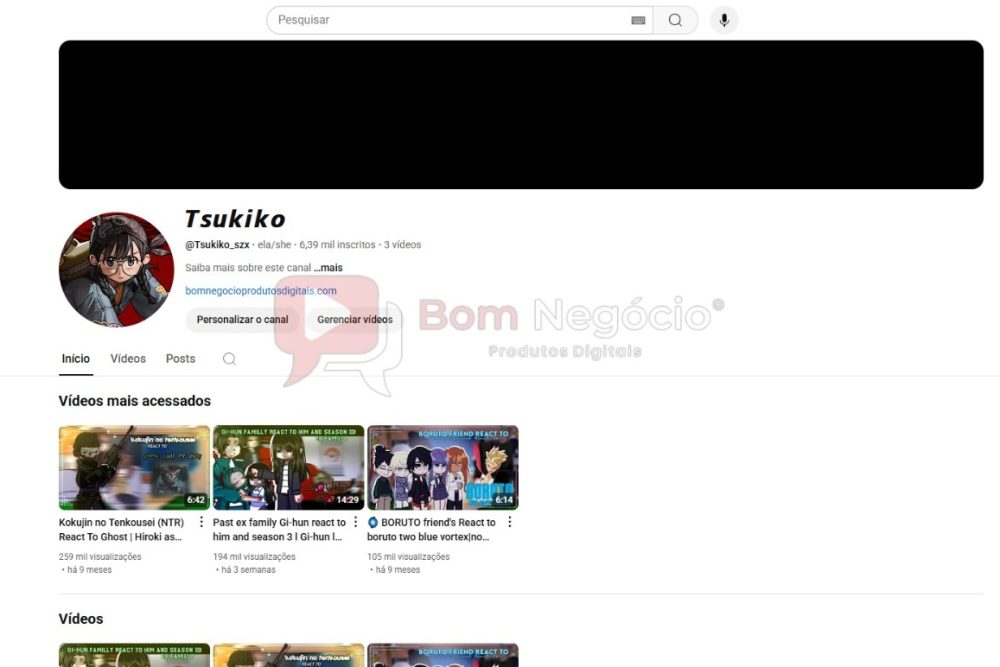Click the Vídeos mais acessados heading
1000x667 pixels.
point(135,401)
